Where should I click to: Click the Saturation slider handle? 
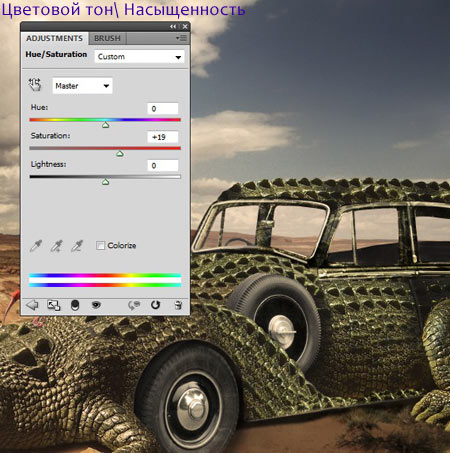coord(120,154)
